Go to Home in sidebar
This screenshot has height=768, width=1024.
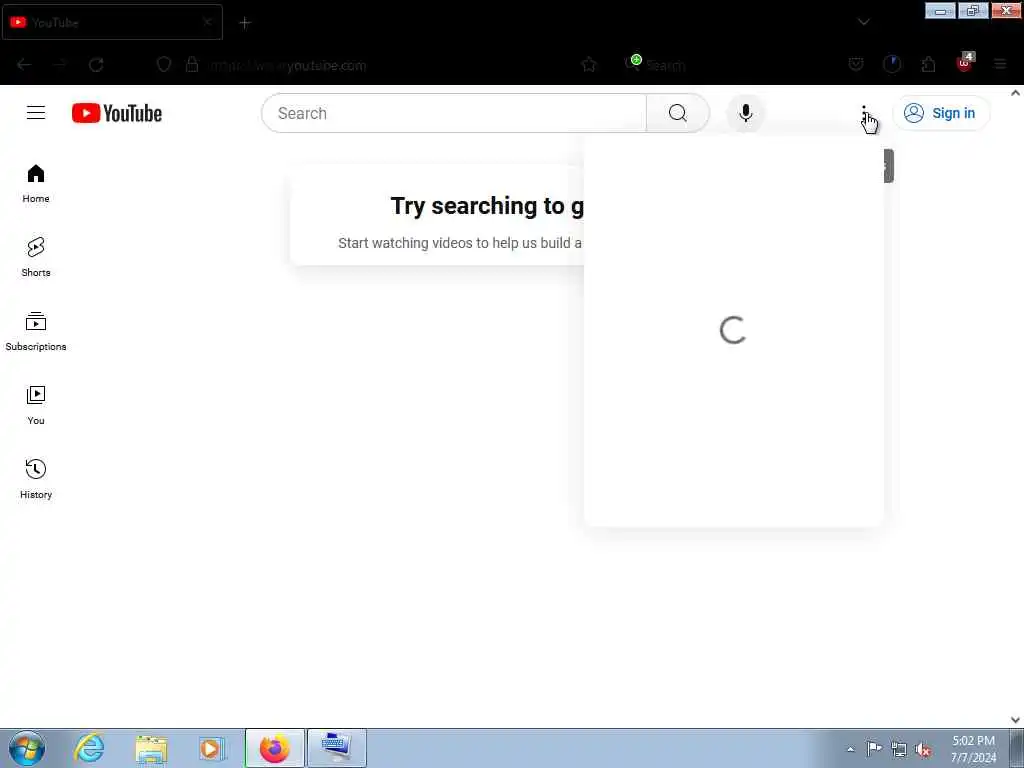(36, 184)
